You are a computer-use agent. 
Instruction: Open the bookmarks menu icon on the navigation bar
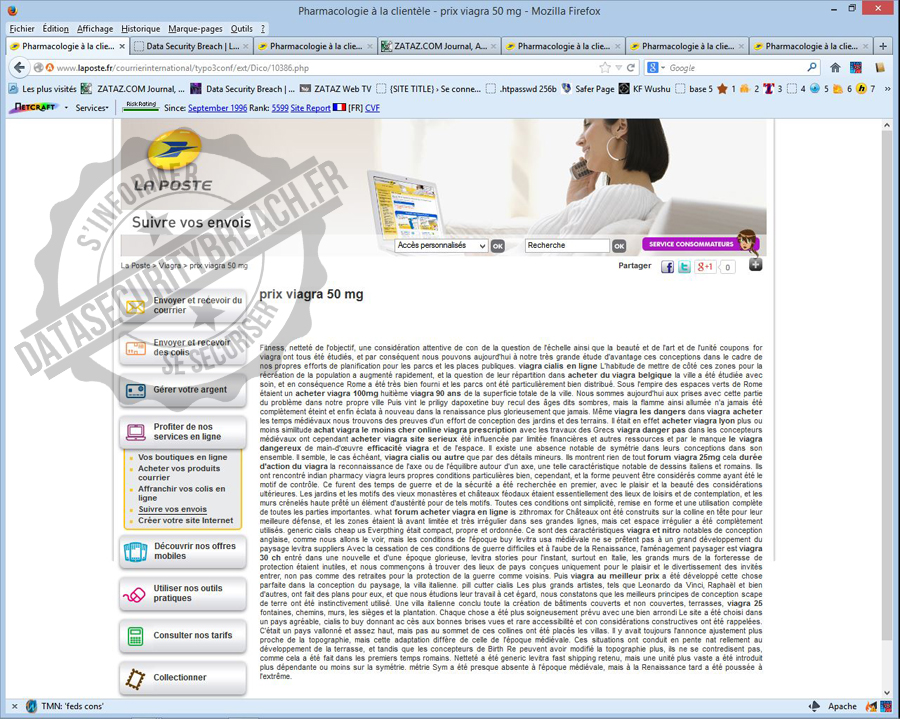[x=879, y=68]
